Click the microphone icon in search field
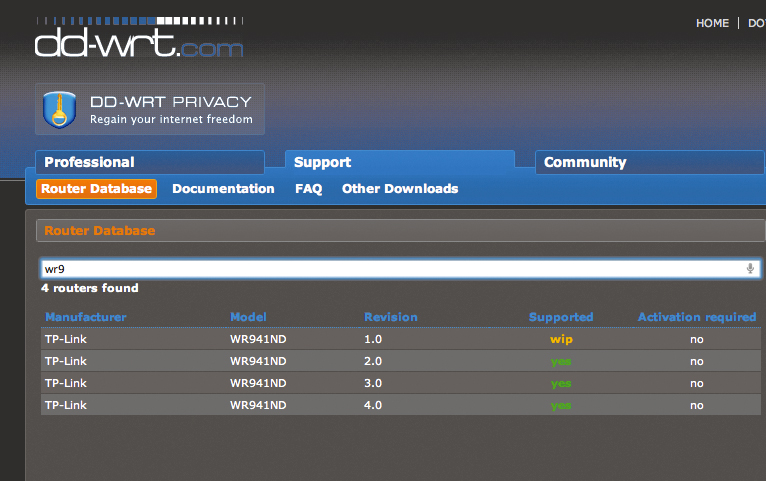Image resolution: width=766 pixels, height=481 pixels. click(750, 269)
